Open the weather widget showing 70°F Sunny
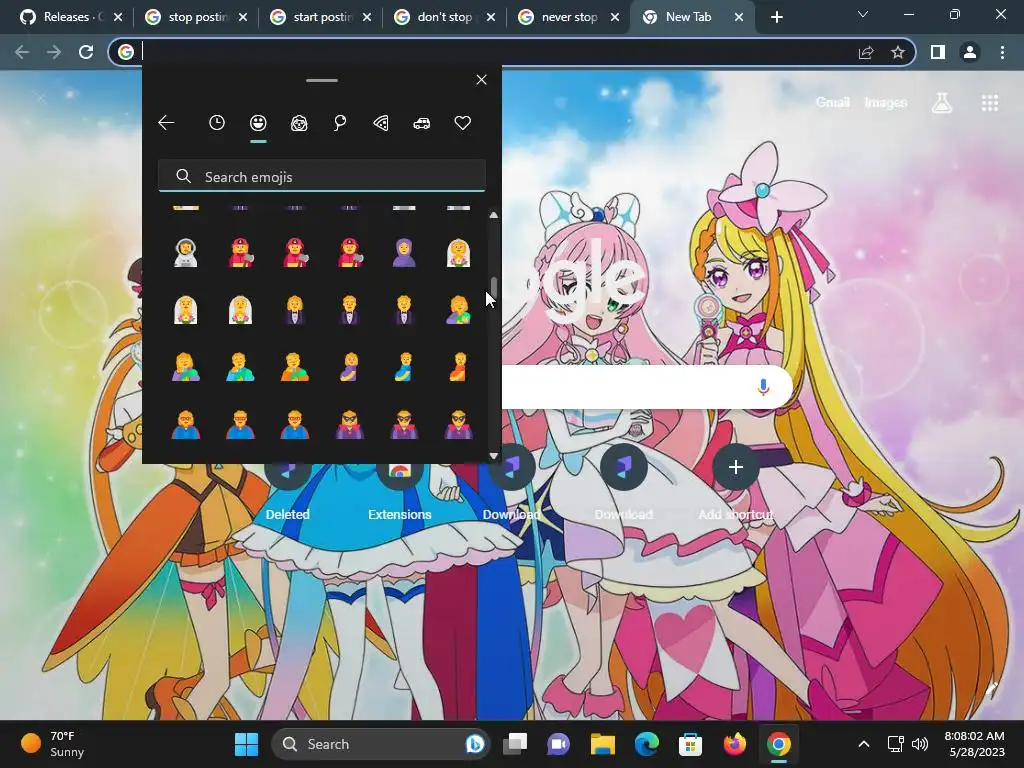Viewport: 1024px width, 768px height. (52, 744)
